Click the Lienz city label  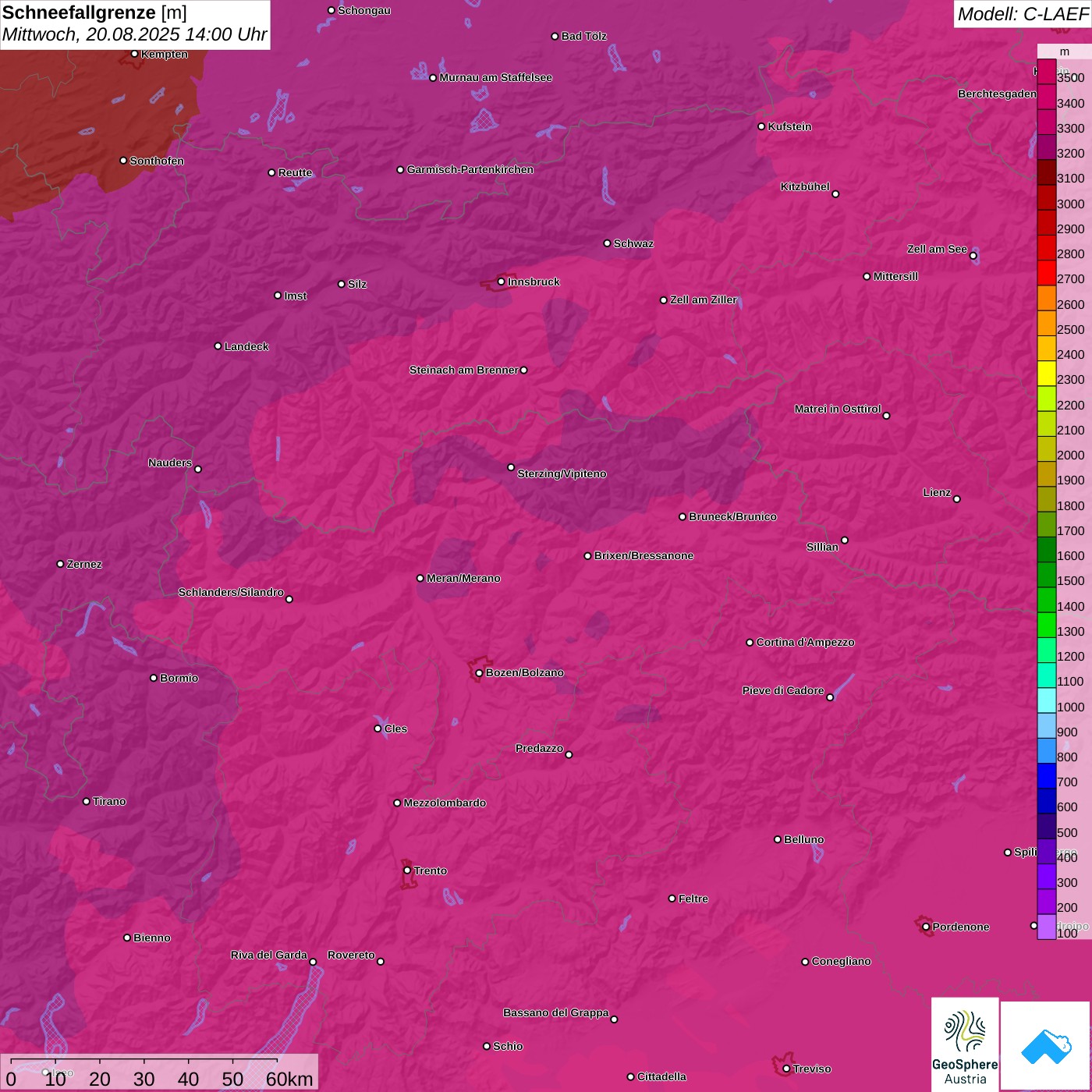[x=937, y=492]
